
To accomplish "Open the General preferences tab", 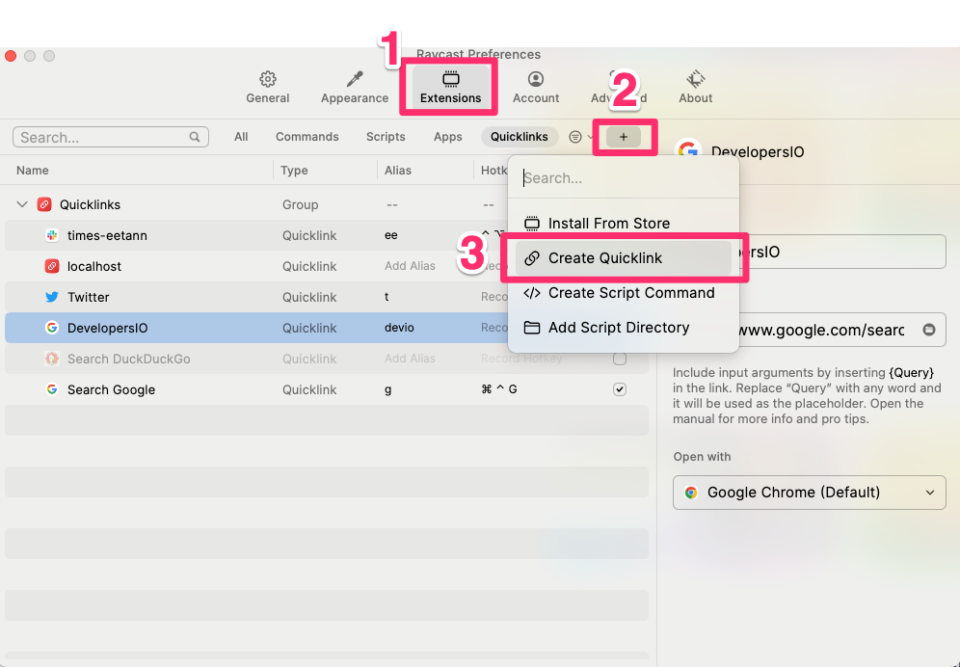I will [x=268, y=88].
